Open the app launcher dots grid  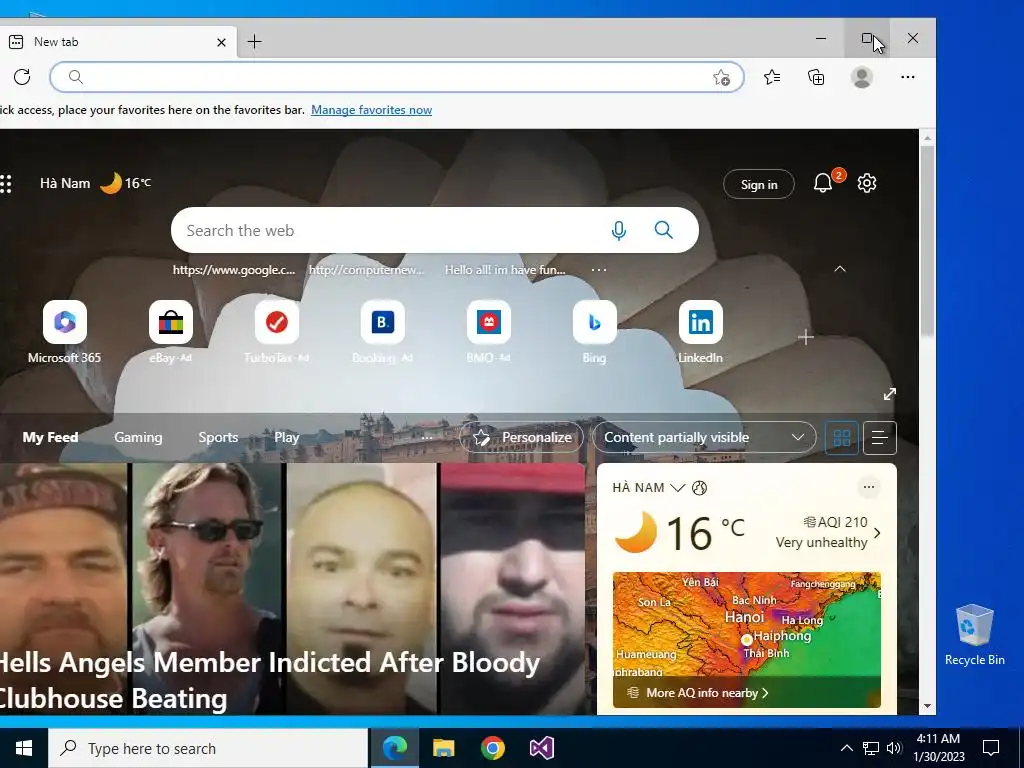click(x=6, y=184)
